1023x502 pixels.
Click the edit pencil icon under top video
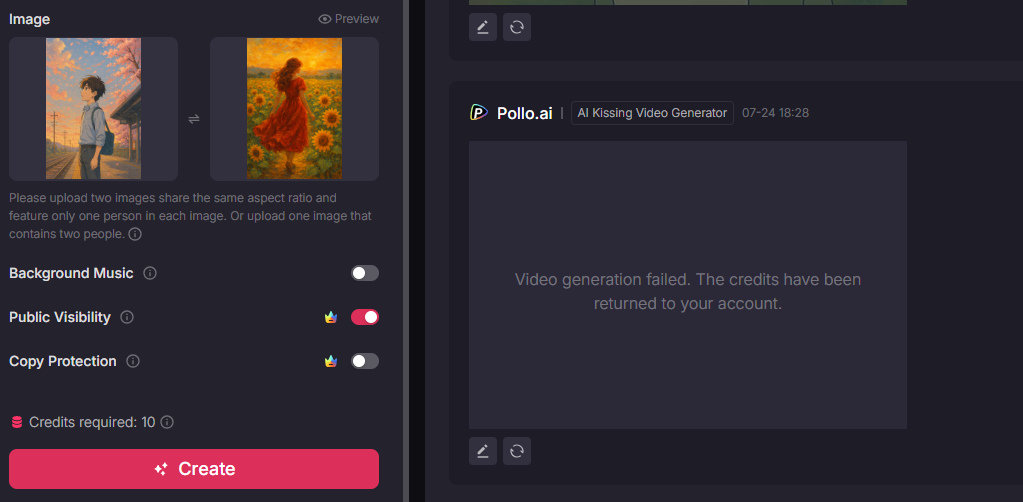point(483,27)
